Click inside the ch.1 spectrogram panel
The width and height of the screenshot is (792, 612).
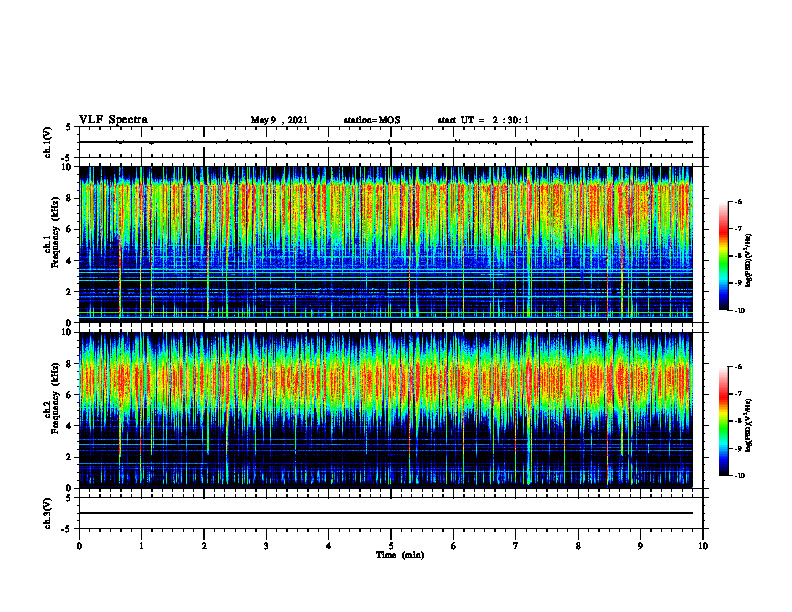(x=386, y=244)
